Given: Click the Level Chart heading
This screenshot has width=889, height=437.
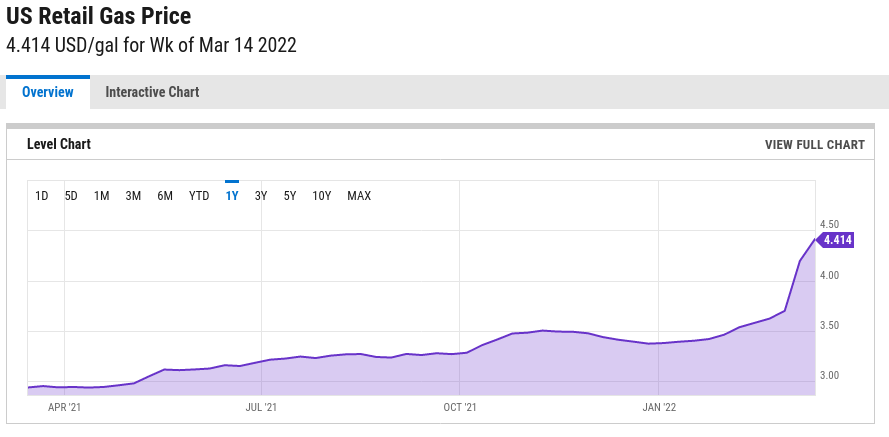Looking at the screenshot, I should pyautogui.click(x=59, y=144).
